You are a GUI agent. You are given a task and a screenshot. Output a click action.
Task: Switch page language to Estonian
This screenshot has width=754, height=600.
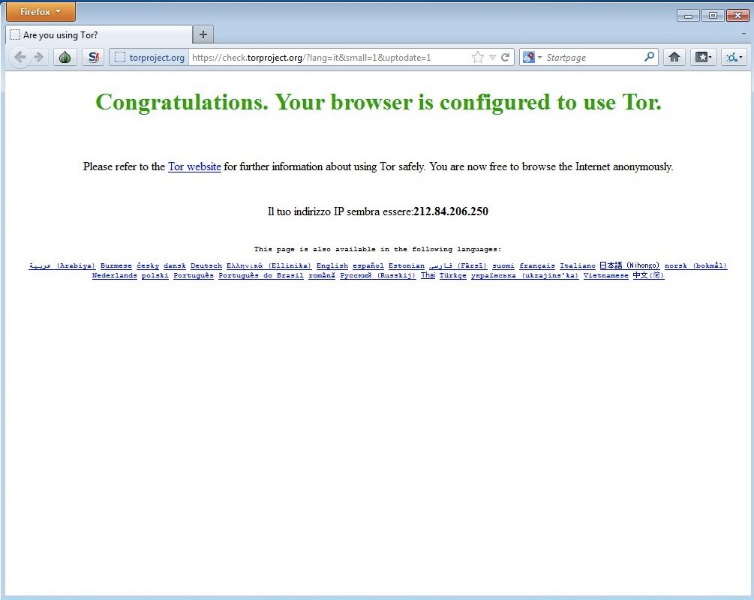pos(406,265)
